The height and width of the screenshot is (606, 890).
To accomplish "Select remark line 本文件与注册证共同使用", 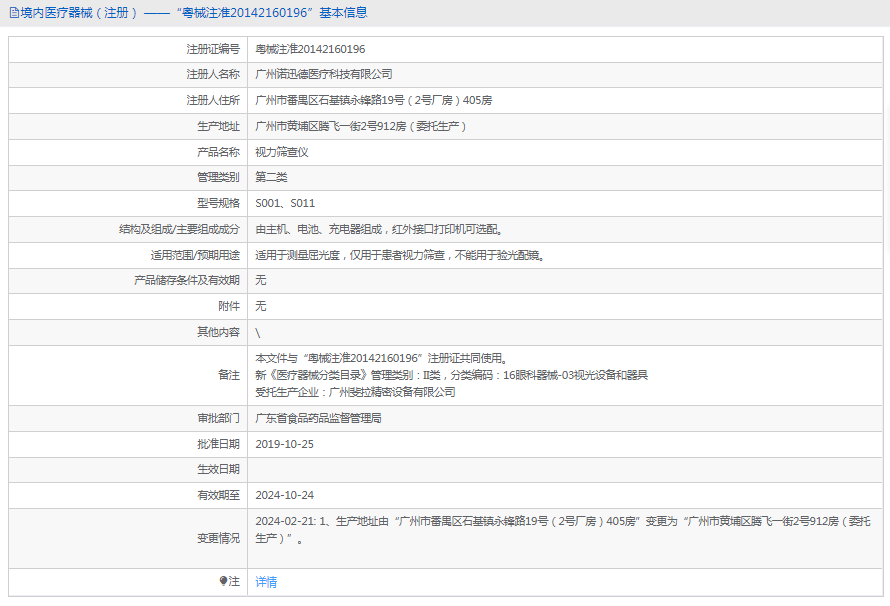I will click(381, 358).
